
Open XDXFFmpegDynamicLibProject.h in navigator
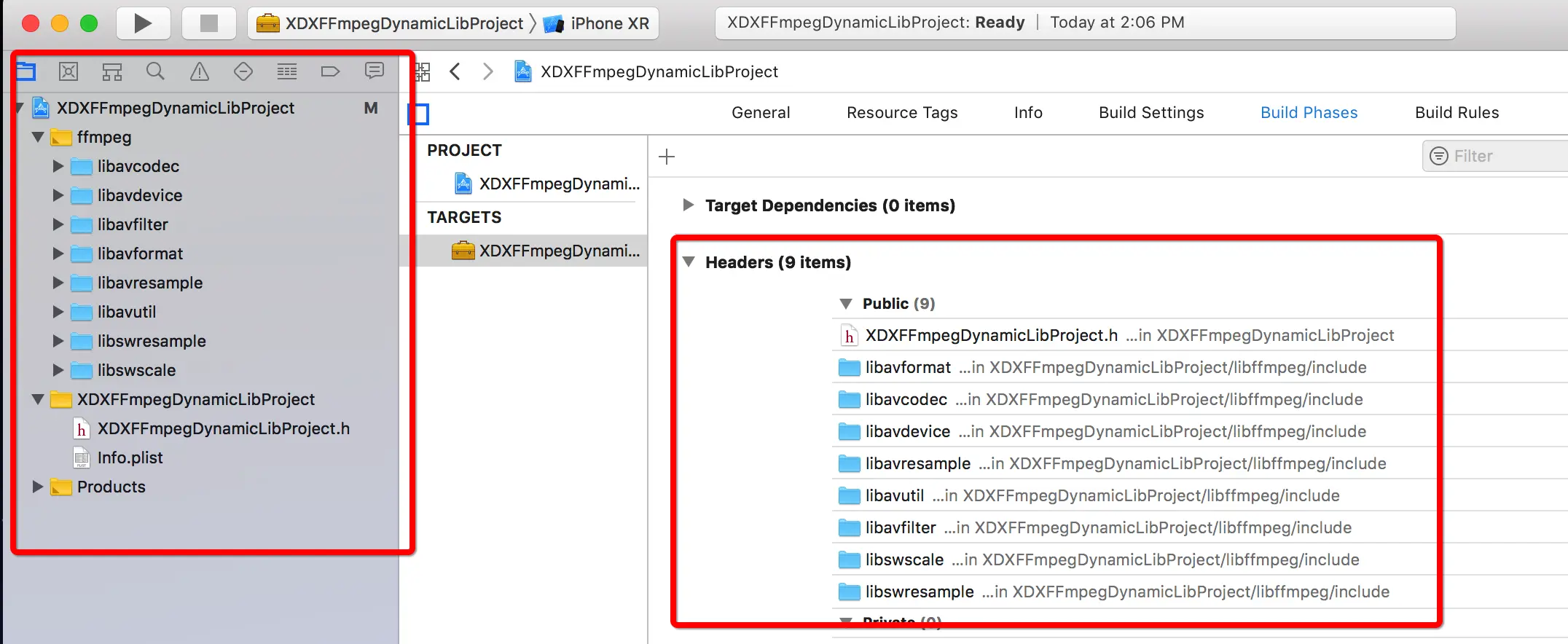224,428
